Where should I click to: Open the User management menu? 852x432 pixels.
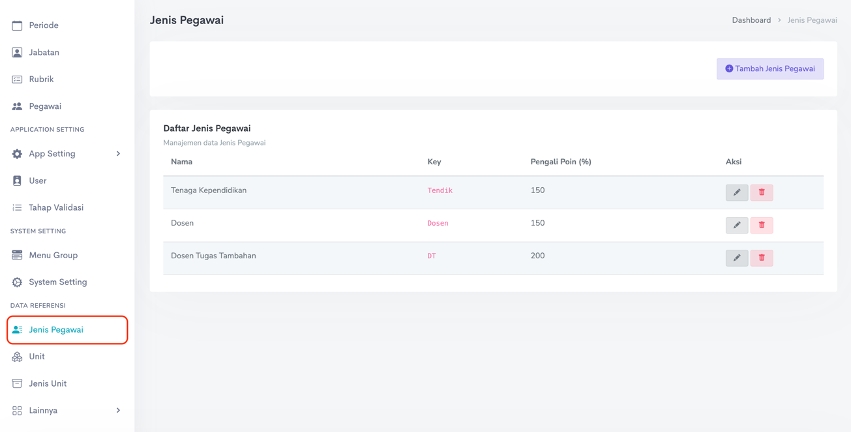pos(37,181)
